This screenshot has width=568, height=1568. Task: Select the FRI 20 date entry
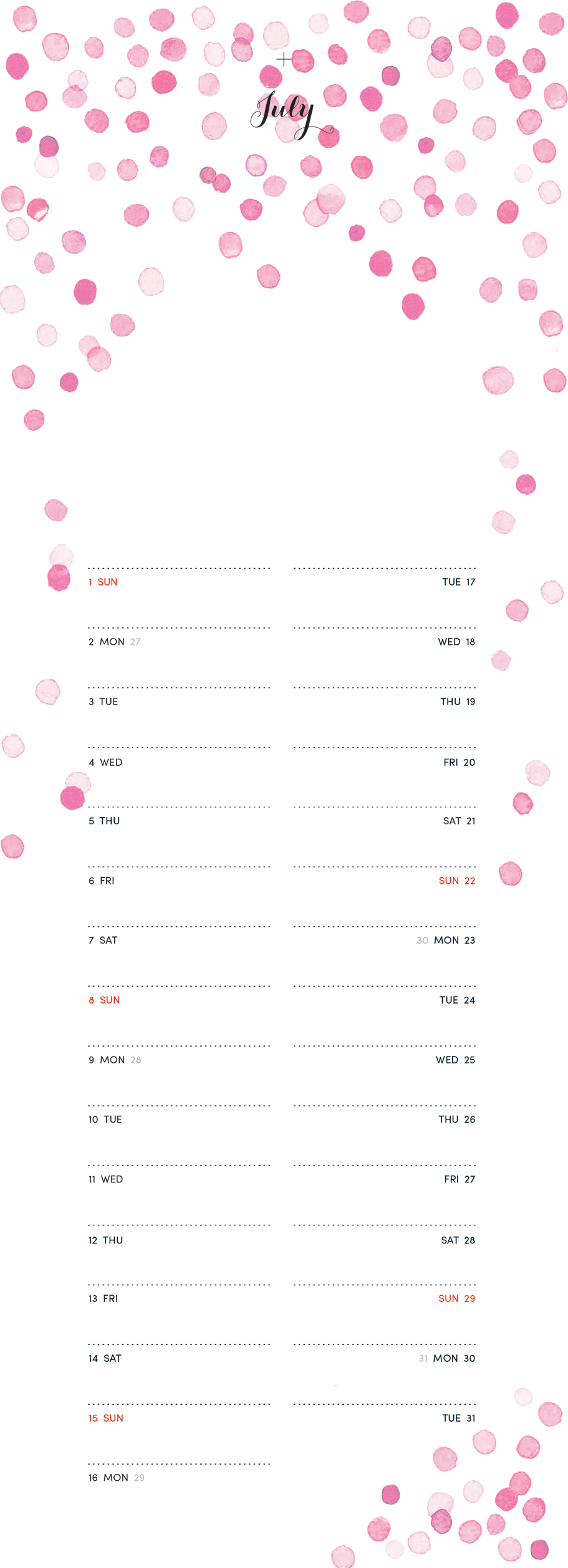point(460,763)
